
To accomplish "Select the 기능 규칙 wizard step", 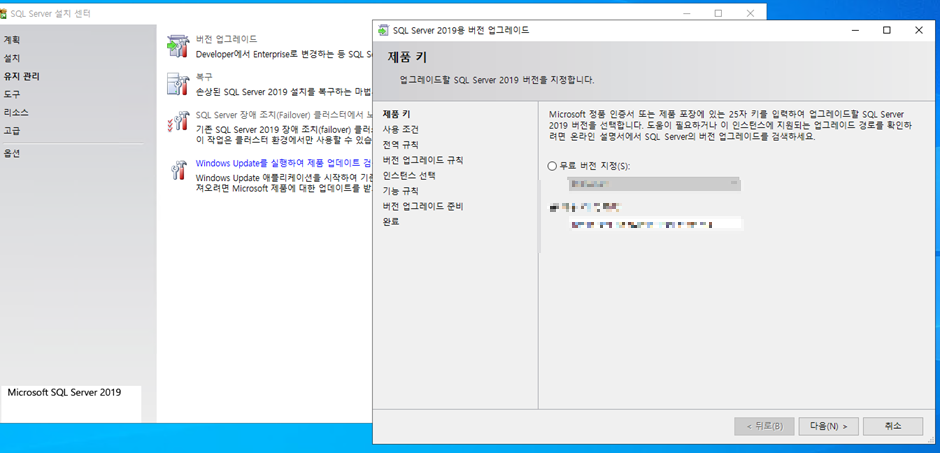I will click(x=401, y=191).
